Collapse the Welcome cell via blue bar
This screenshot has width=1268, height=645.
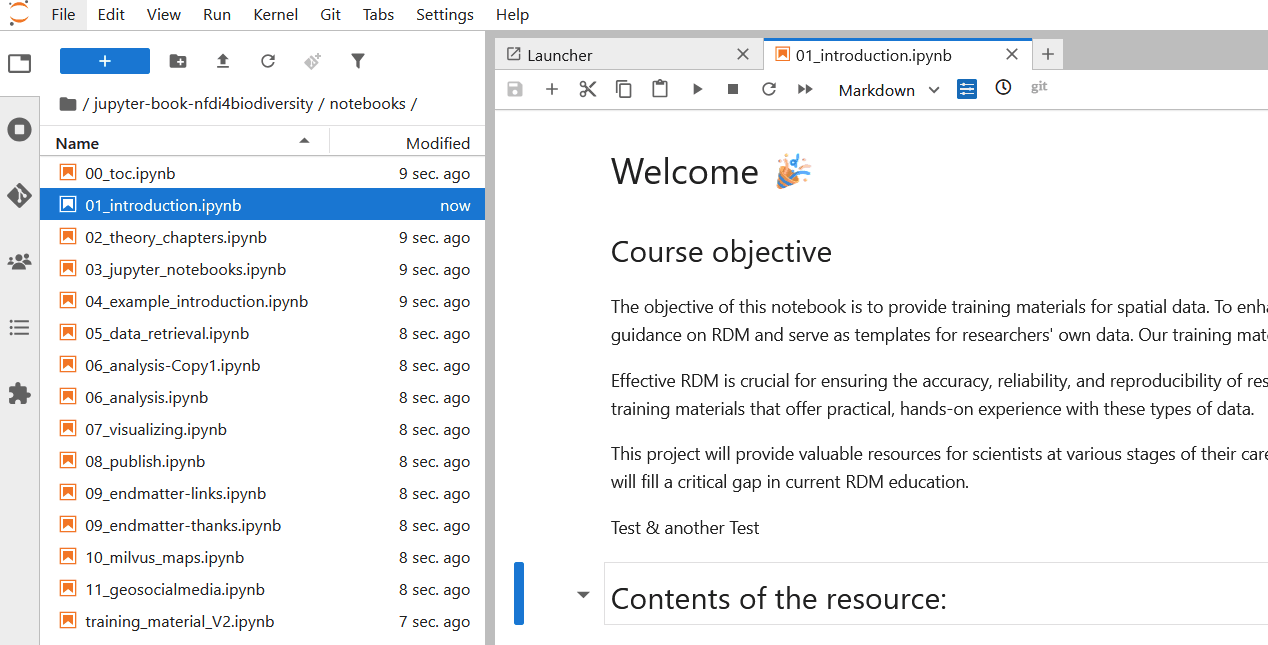pos(519,593)
